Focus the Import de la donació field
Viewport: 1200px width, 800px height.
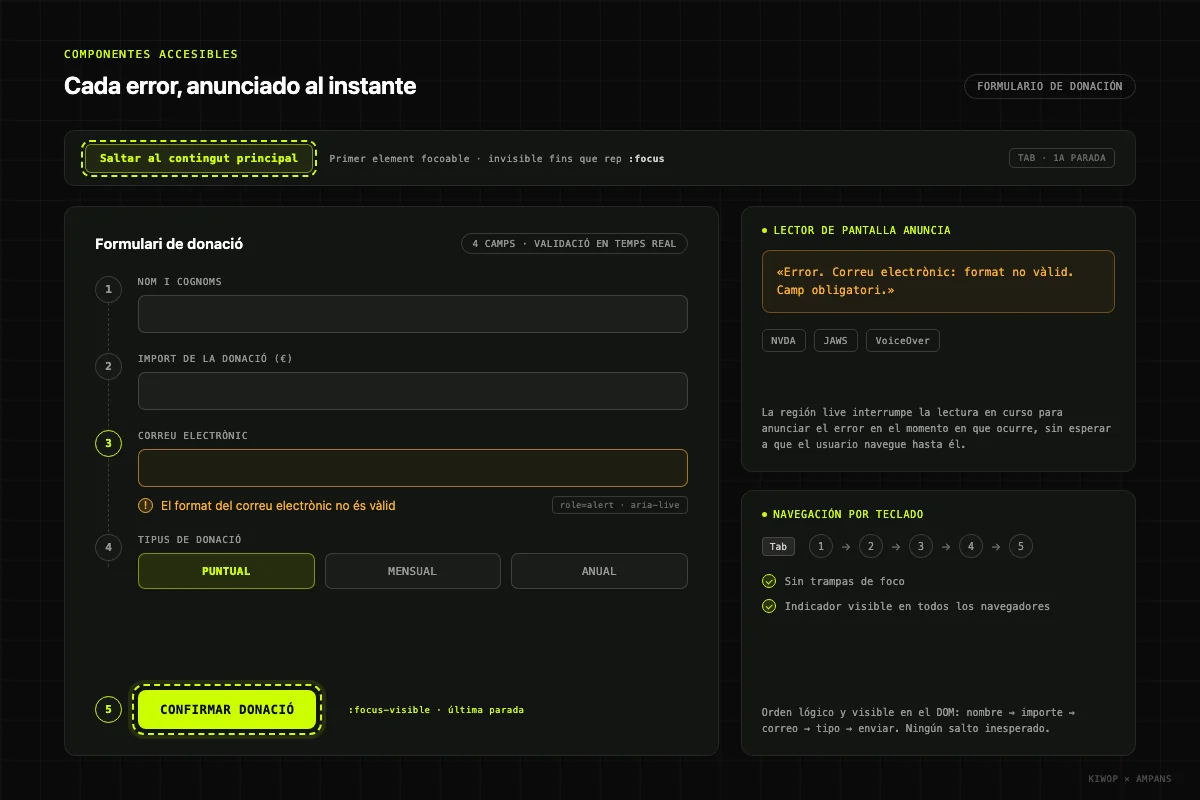(x=412, y=391)
